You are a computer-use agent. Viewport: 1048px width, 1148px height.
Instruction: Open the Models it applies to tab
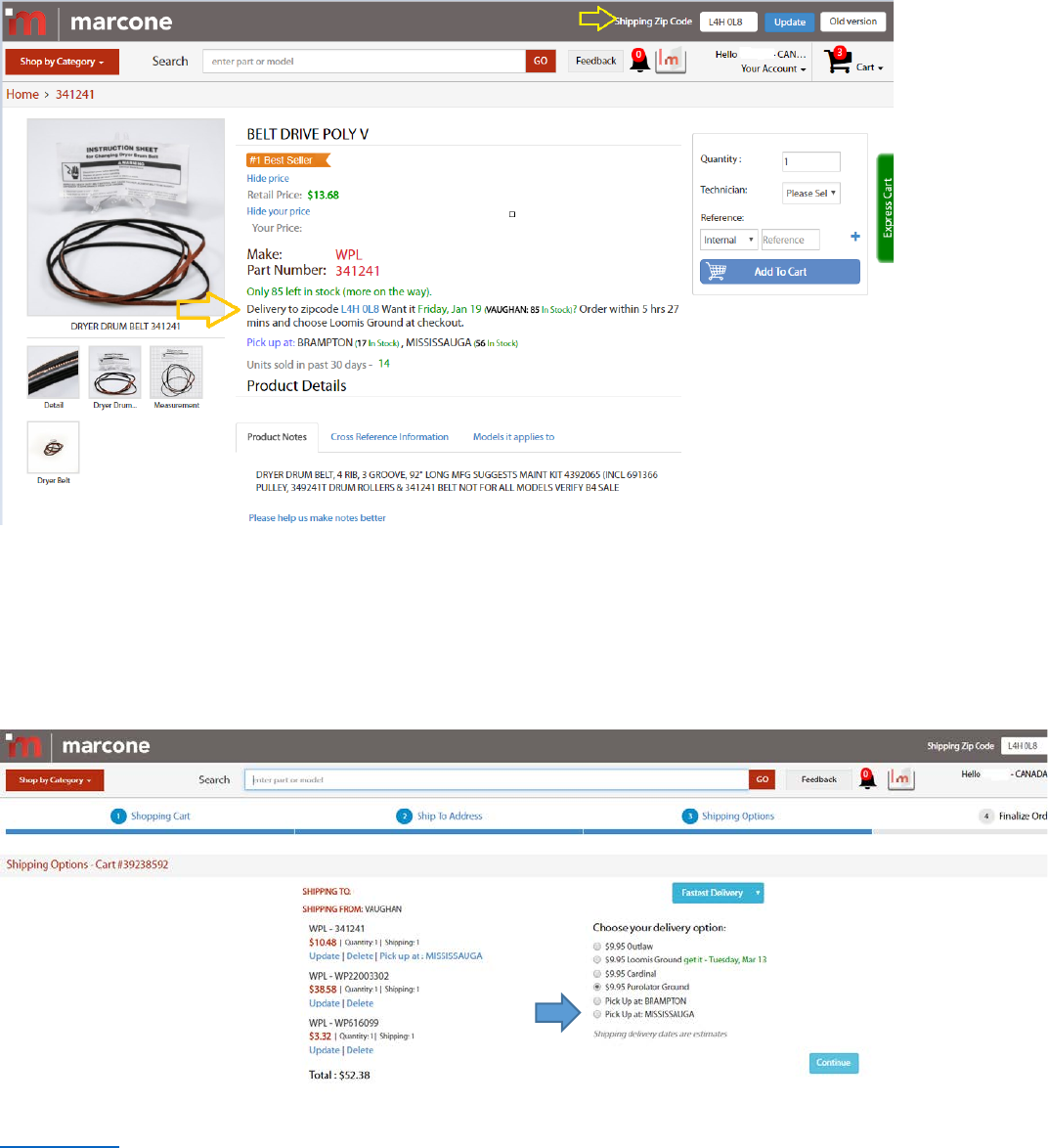click(x=514, y=437)
